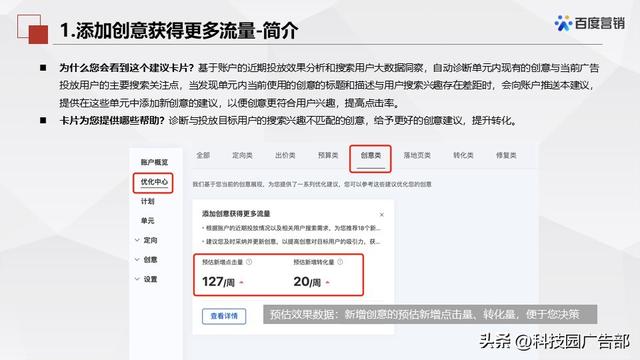640x360 pixels.
Task: Go to 单元 in the sidebar
Action: tap(147, 221)
